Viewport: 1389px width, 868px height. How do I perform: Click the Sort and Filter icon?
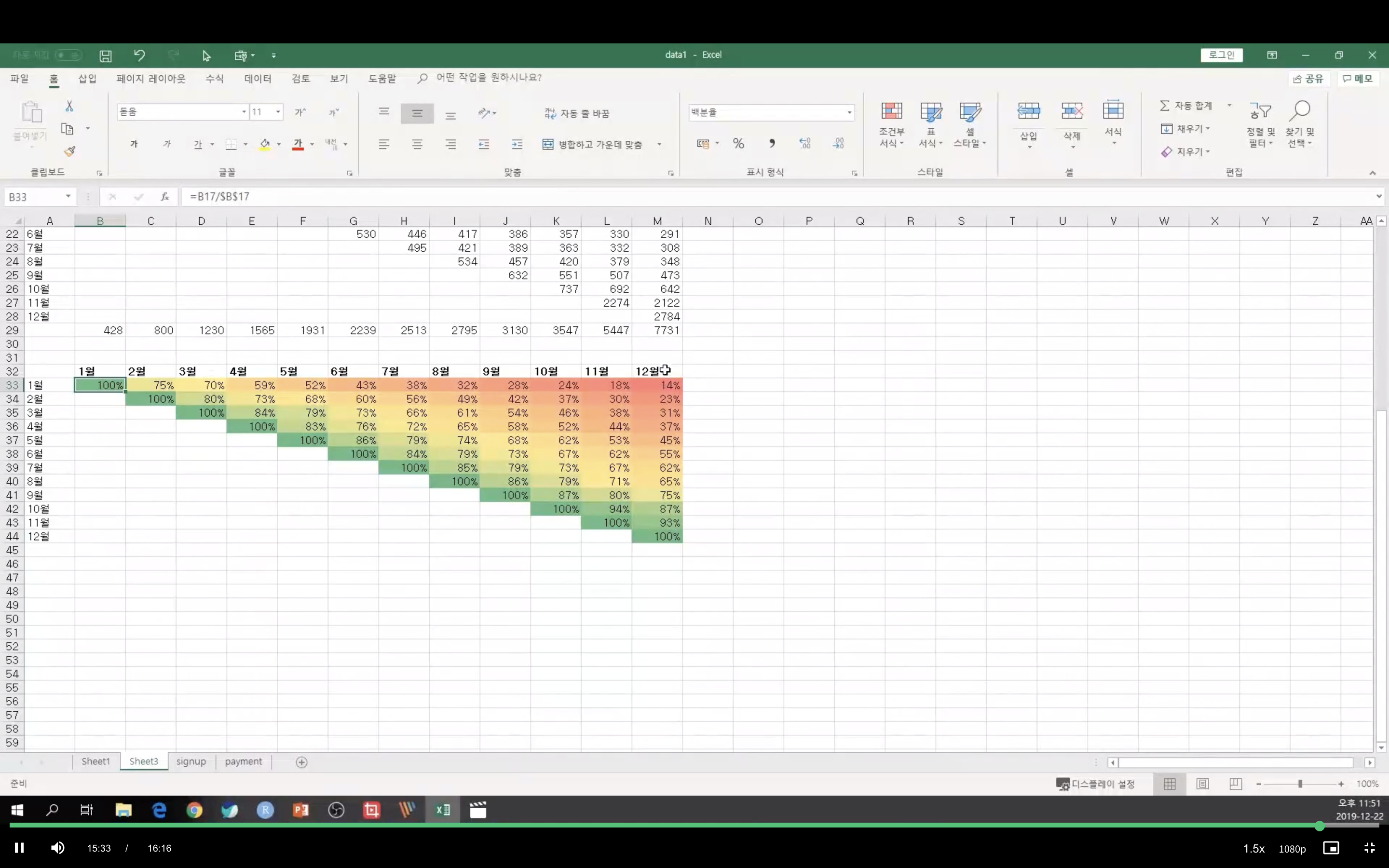[1260, 111]
